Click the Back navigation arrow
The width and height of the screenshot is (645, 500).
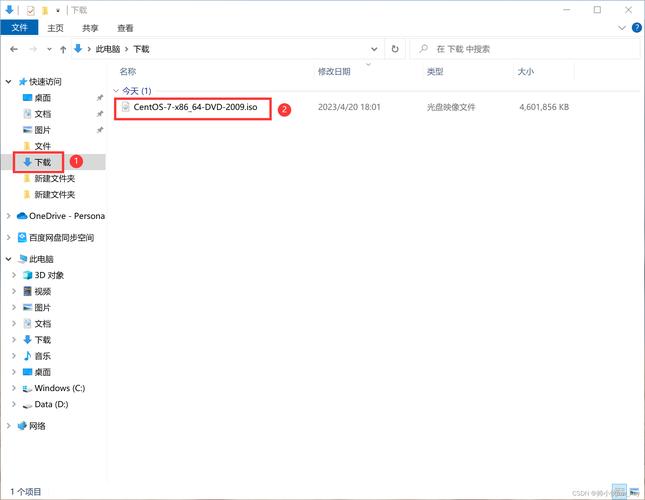pyautogui.click(x=14, y=49)
